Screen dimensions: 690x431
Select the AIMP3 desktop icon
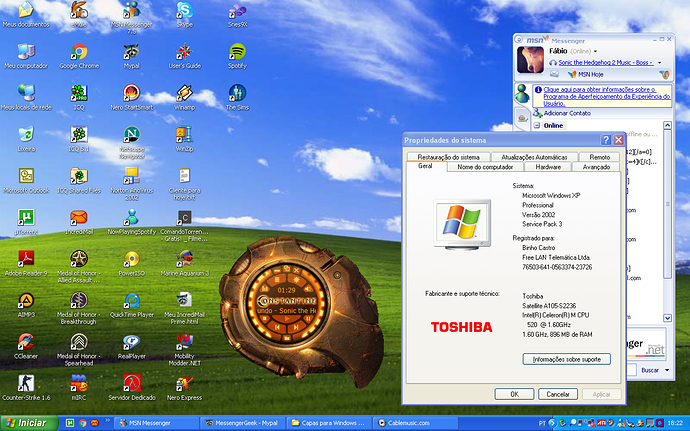(x=26, y=305)
